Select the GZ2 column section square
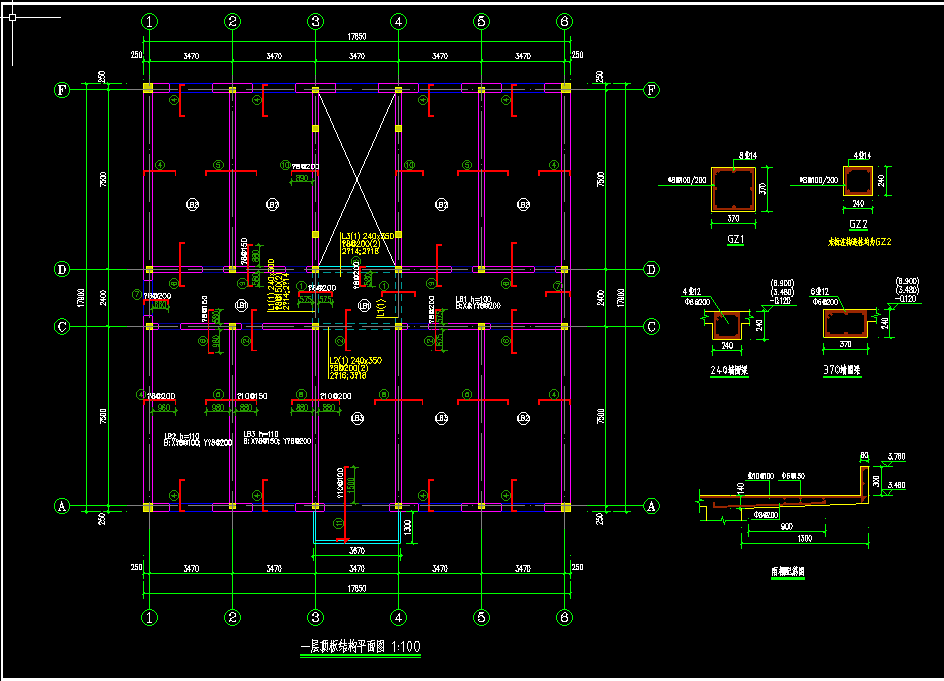 [x=858, y=181]
